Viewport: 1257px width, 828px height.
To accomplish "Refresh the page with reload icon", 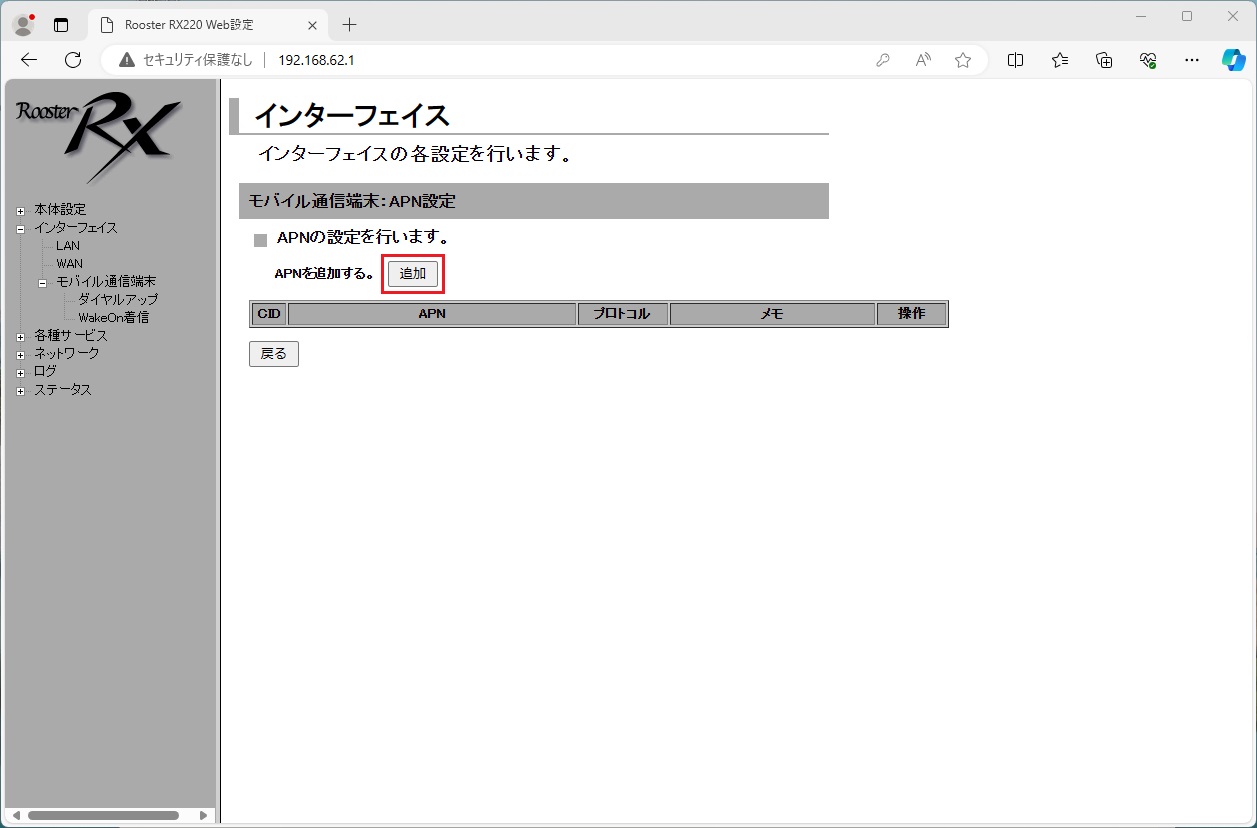I will [x=73, y=60].
